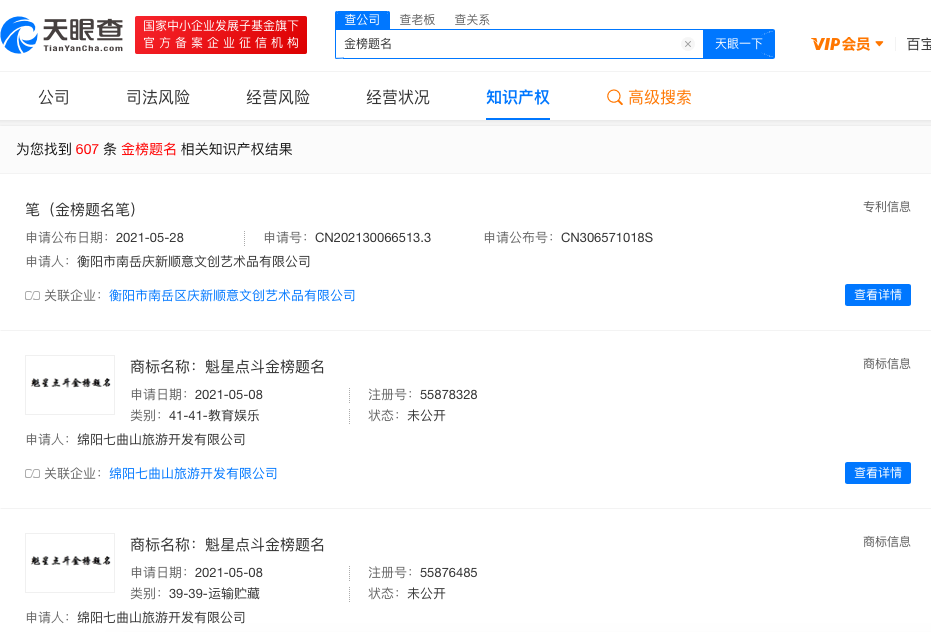Viewport: 931px width, 632px height.
Task: Open trademark image for registration 55878328
Action: [x=70, y=385]
